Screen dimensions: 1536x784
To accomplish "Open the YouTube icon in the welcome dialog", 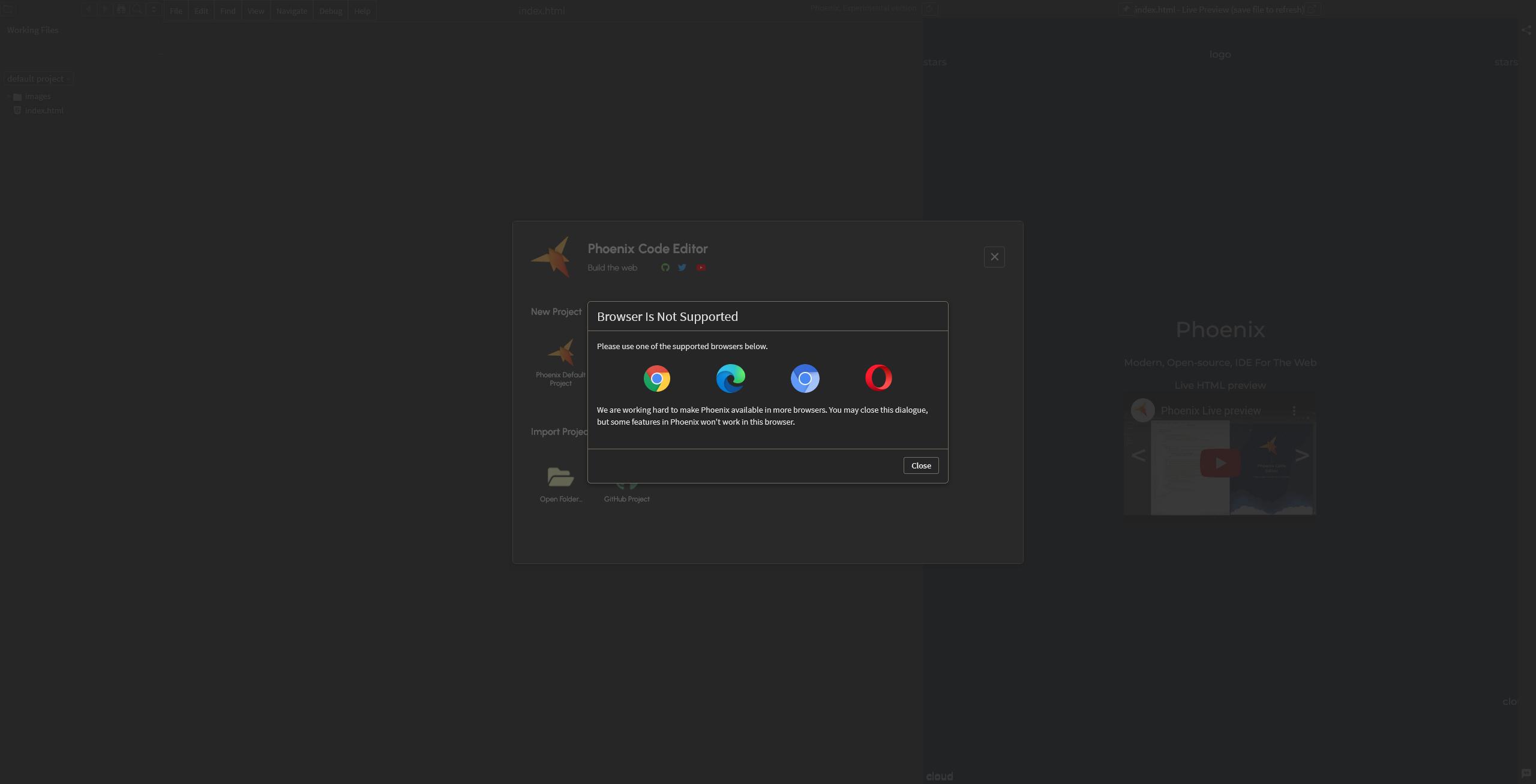I will pos(701,268).
